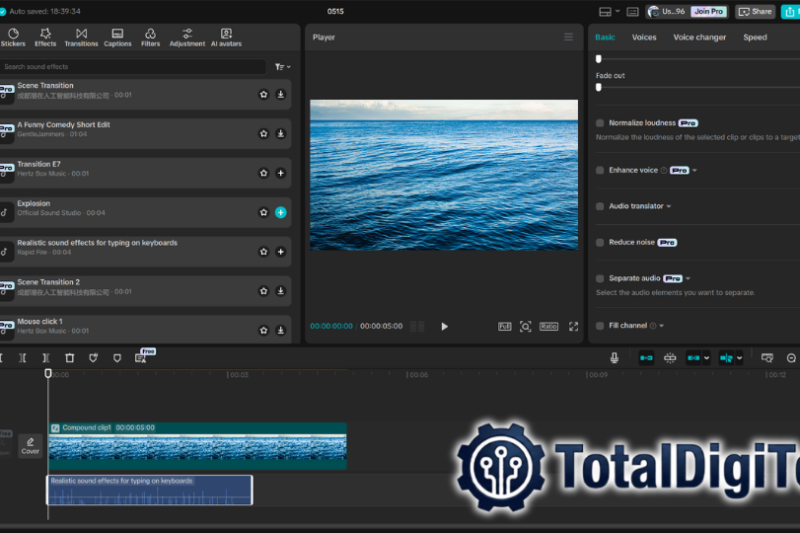This screenshot has width=800, height=533.
Task: Open the Effects panel
Action: pos(45,38)
